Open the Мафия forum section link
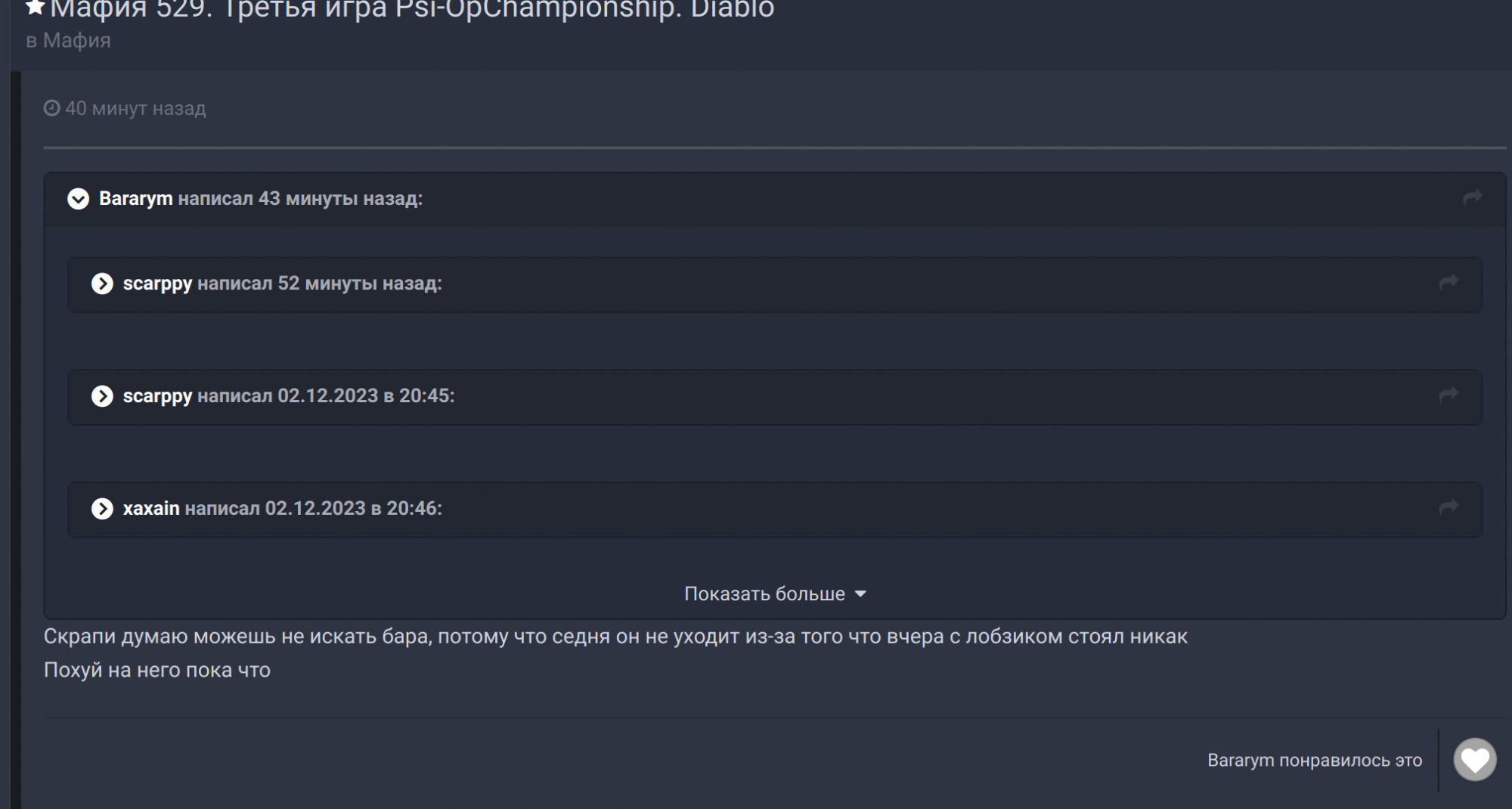Image resolution: width=1512 pixels, height=809 pixels. [x=76, y=41]
